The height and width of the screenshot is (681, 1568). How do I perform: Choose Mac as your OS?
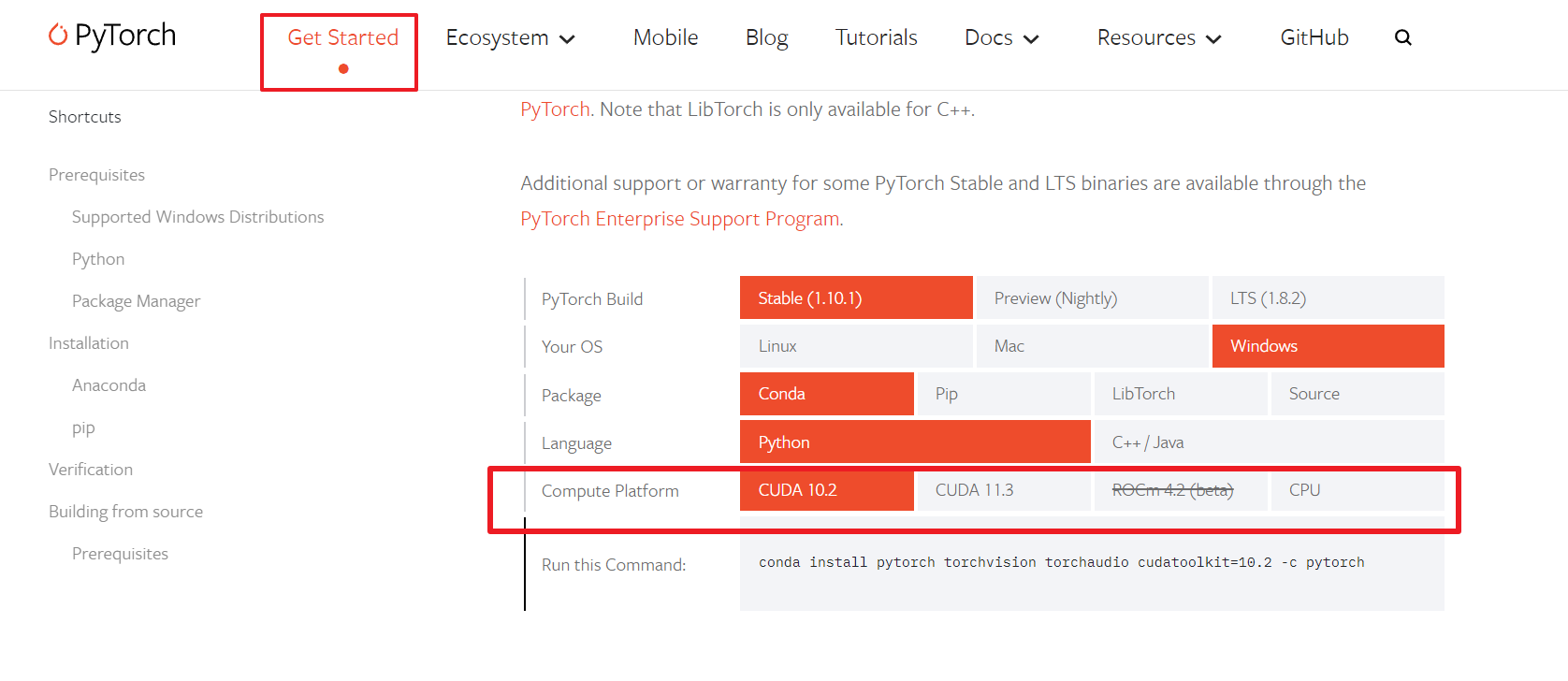click(1092, 346)
